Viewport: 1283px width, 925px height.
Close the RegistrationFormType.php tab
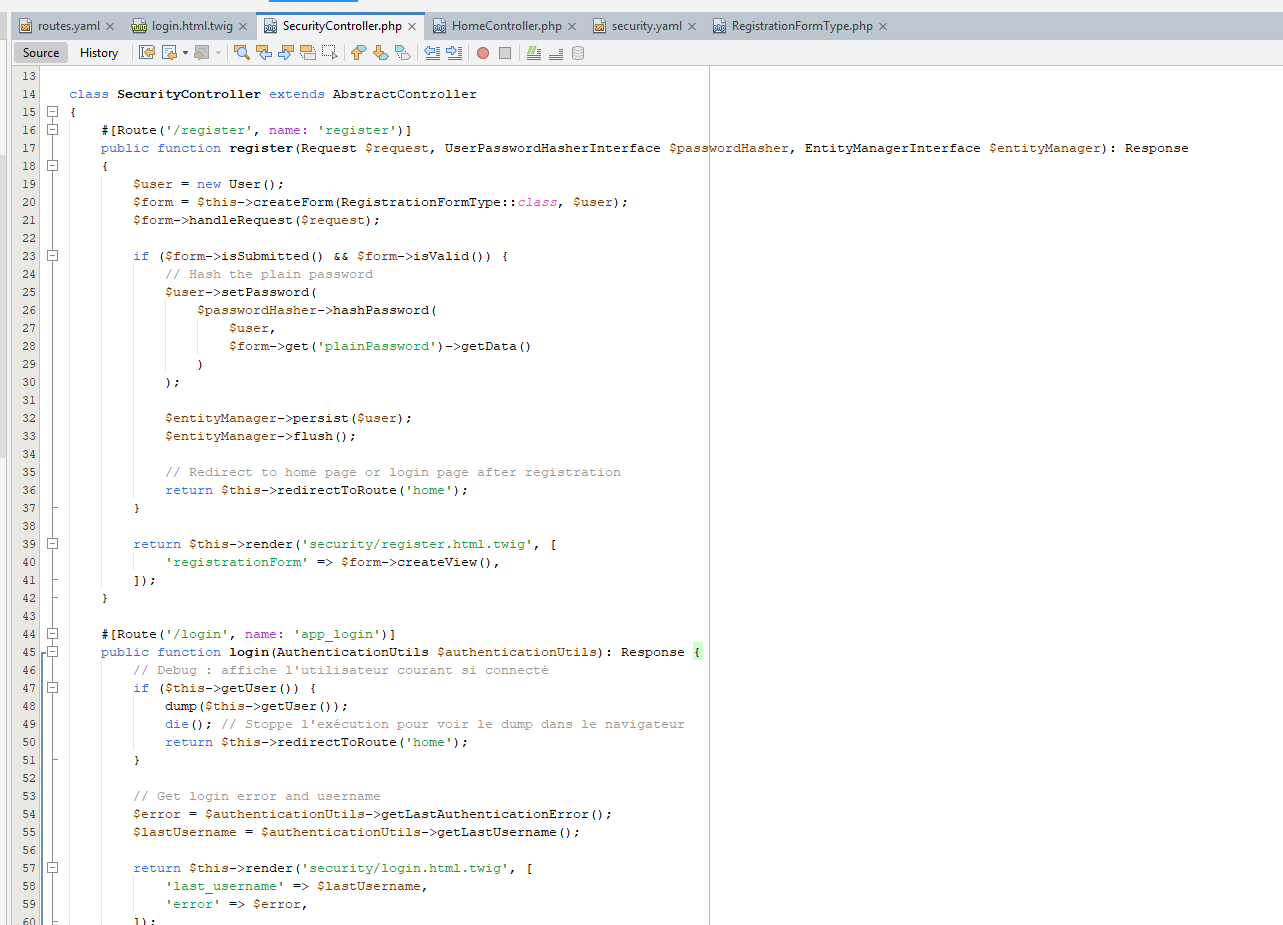pos(882,26)
